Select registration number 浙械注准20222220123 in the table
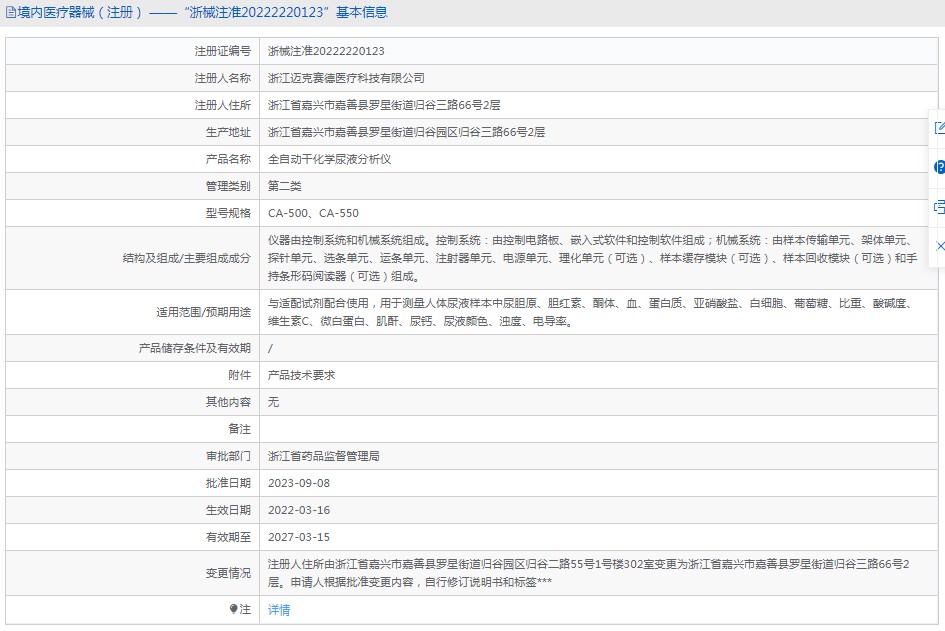 [x=326, y=51]
